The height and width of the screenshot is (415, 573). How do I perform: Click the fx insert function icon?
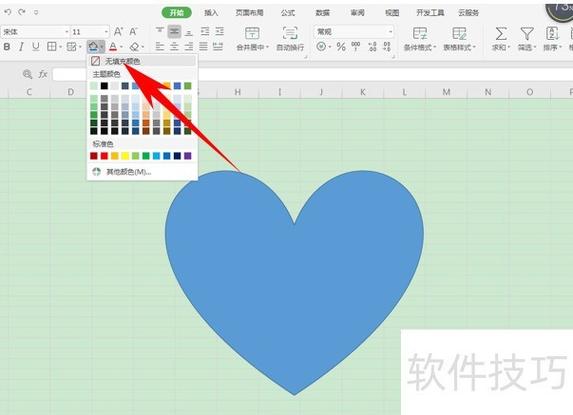pyautogui.click(x=43, y=74)
